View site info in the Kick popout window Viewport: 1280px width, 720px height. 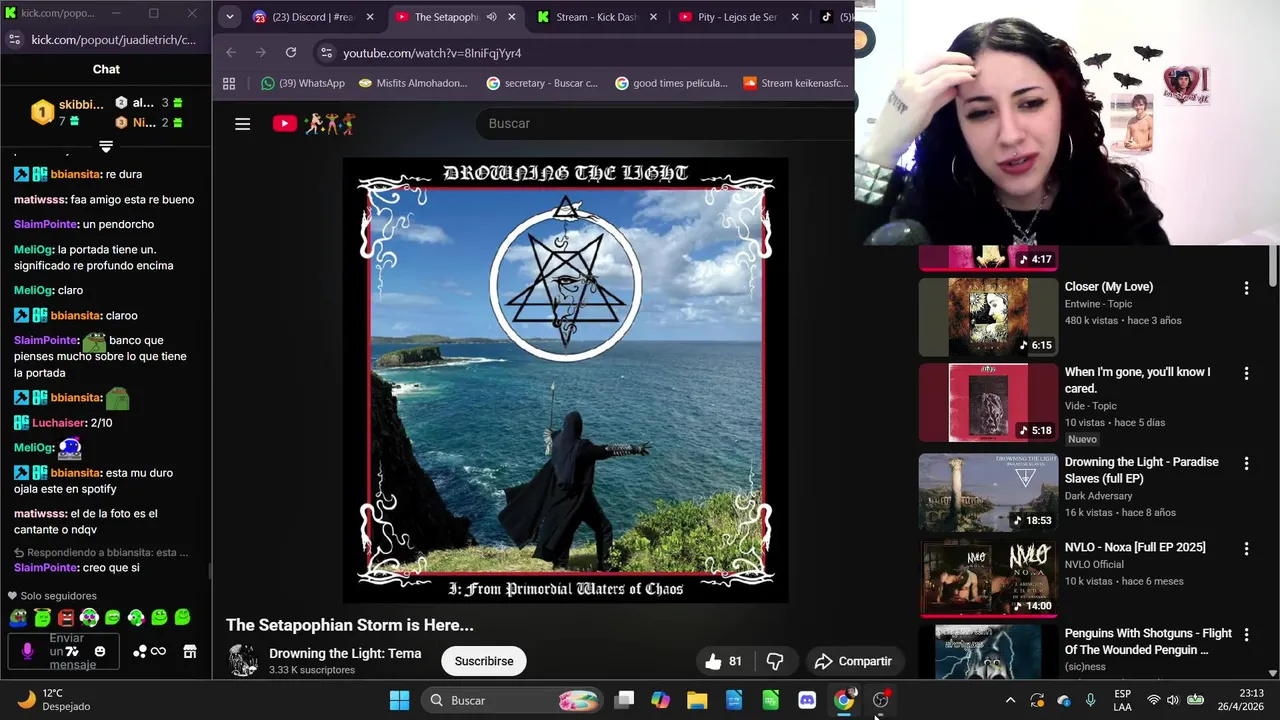click(x=14, y=39)
